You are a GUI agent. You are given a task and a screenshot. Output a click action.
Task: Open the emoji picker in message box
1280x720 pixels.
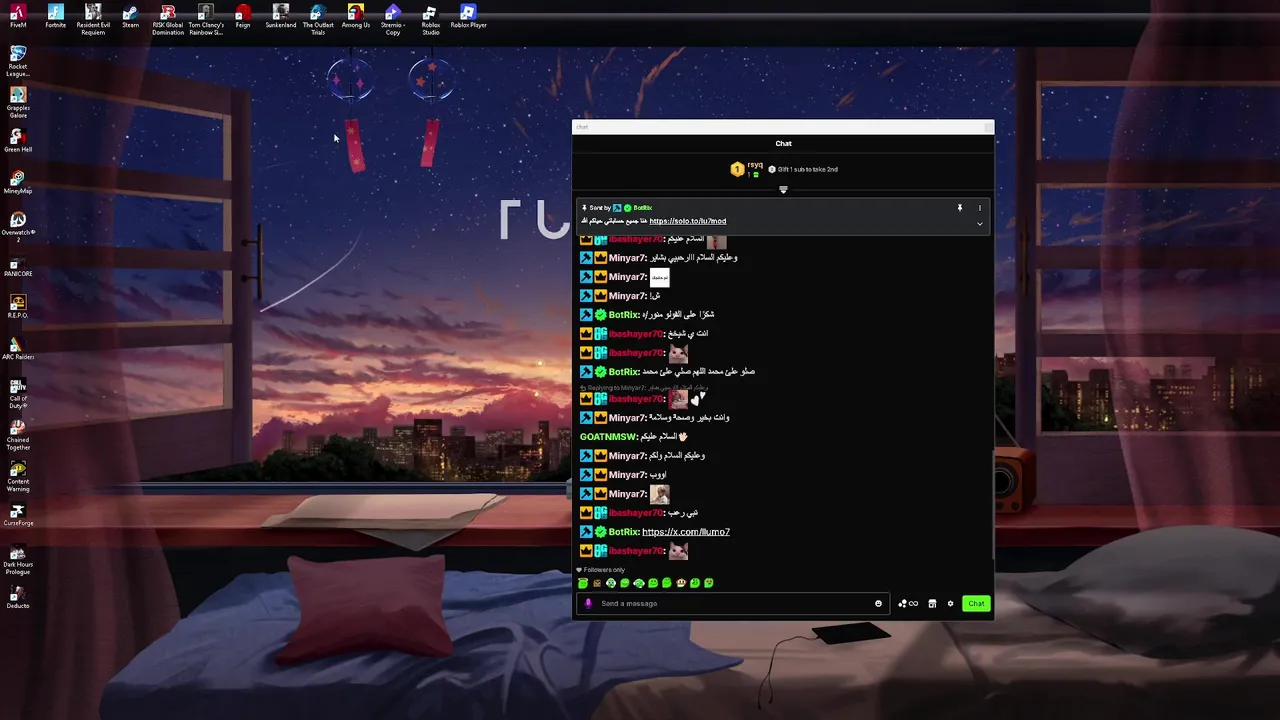point(878,603)
